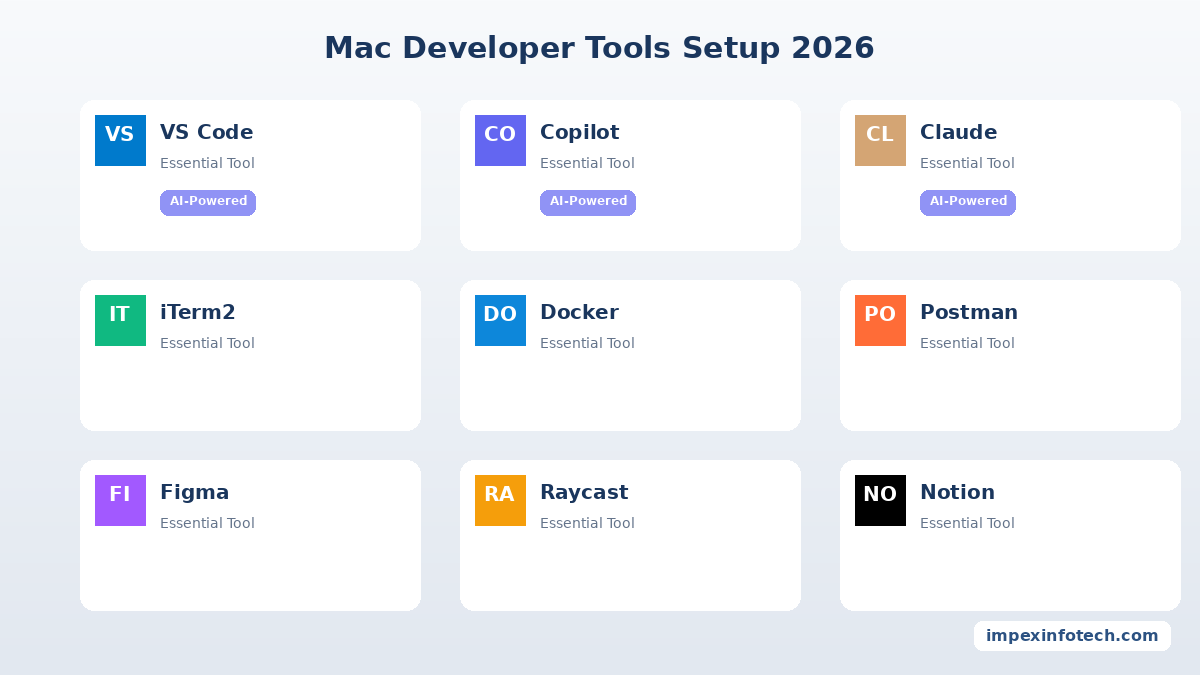Screen dimensions: 1200x675
Task: Open the purple FI Figma icon
Action: pos(120,500)
